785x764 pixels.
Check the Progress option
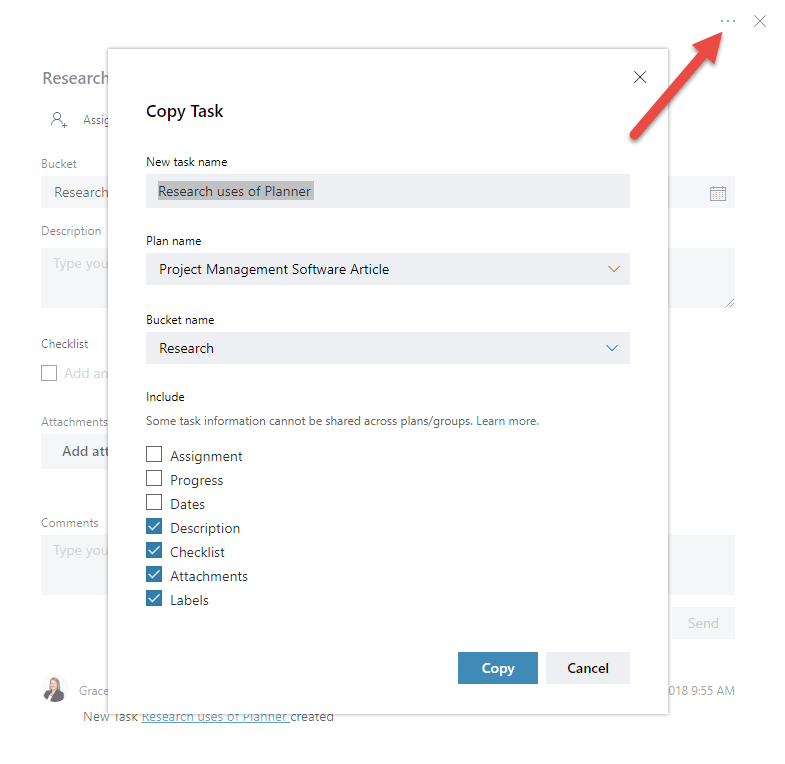(154, 479)
